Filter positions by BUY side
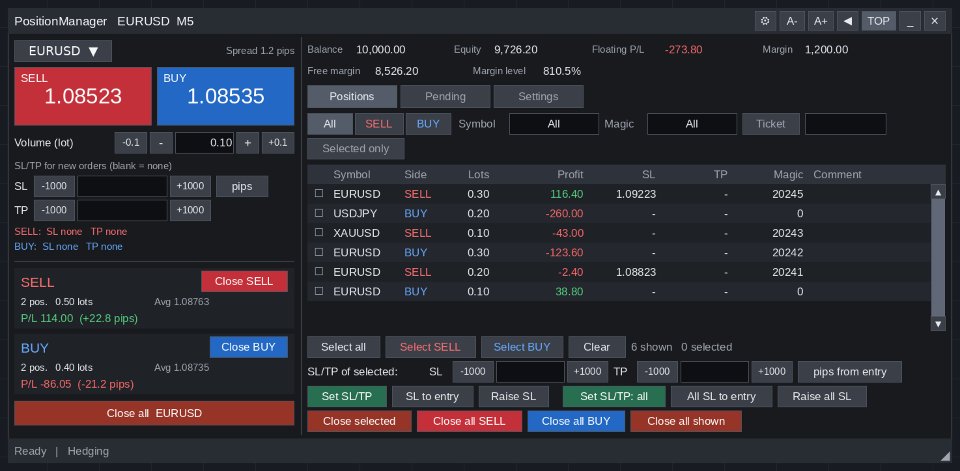Image resolution: width=960 pixels, height=471 pixels. point(428,124)
